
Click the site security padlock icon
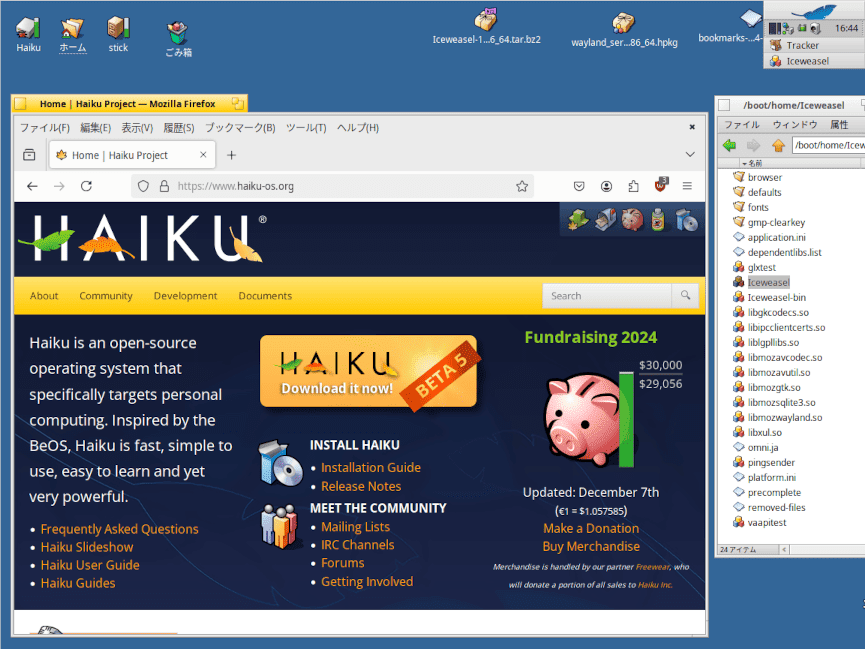164,187
